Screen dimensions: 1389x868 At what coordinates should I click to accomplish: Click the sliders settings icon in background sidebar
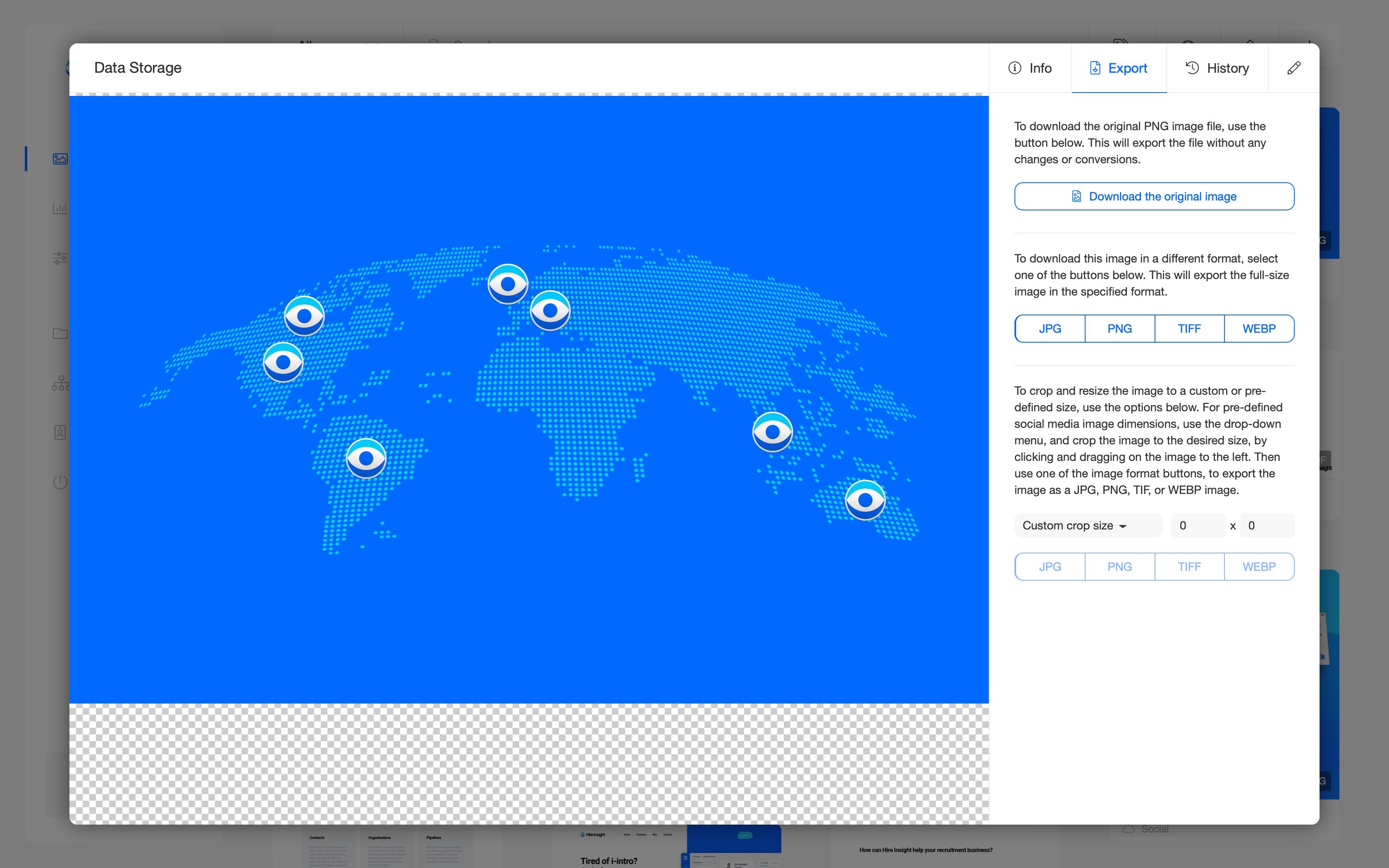click(x=60, y=258)
